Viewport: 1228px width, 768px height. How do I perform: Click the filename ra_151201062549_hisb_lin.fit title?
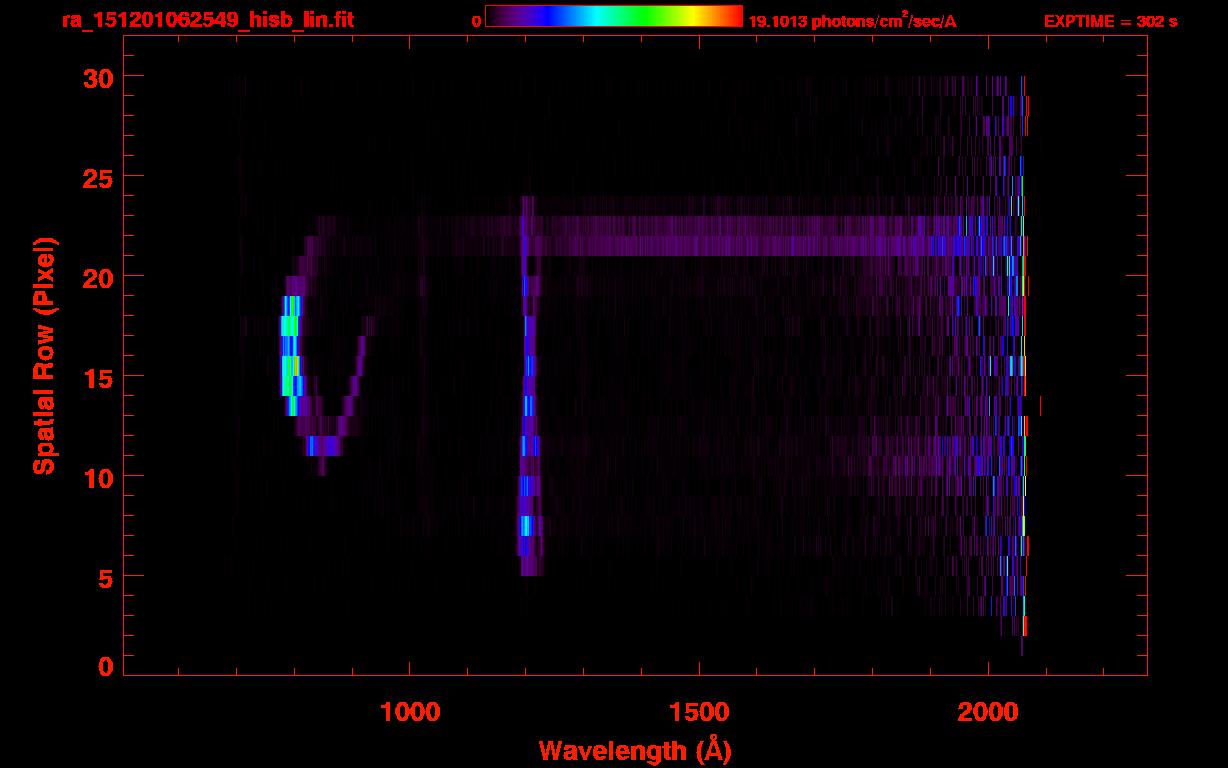pyautogui.click(x=207, y=19)
